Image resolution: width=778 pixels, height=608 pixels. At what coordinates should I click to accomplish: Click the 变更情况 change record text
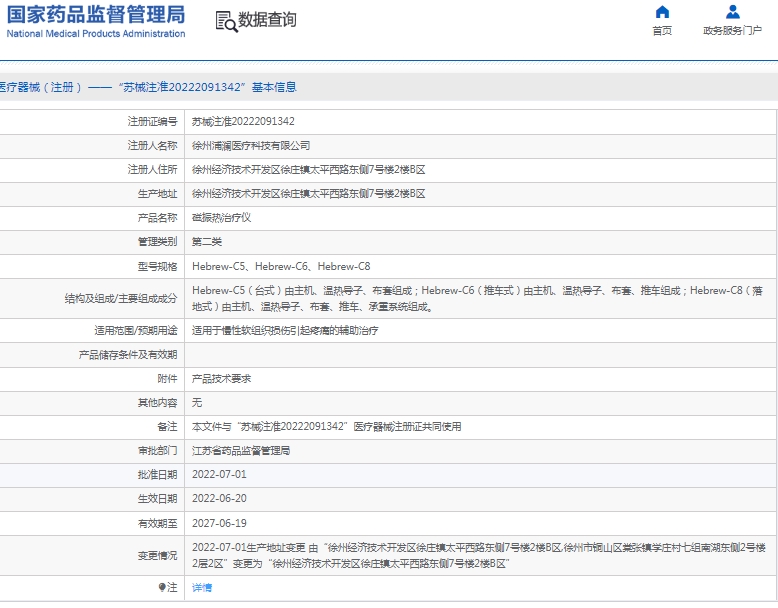(479, 555)
